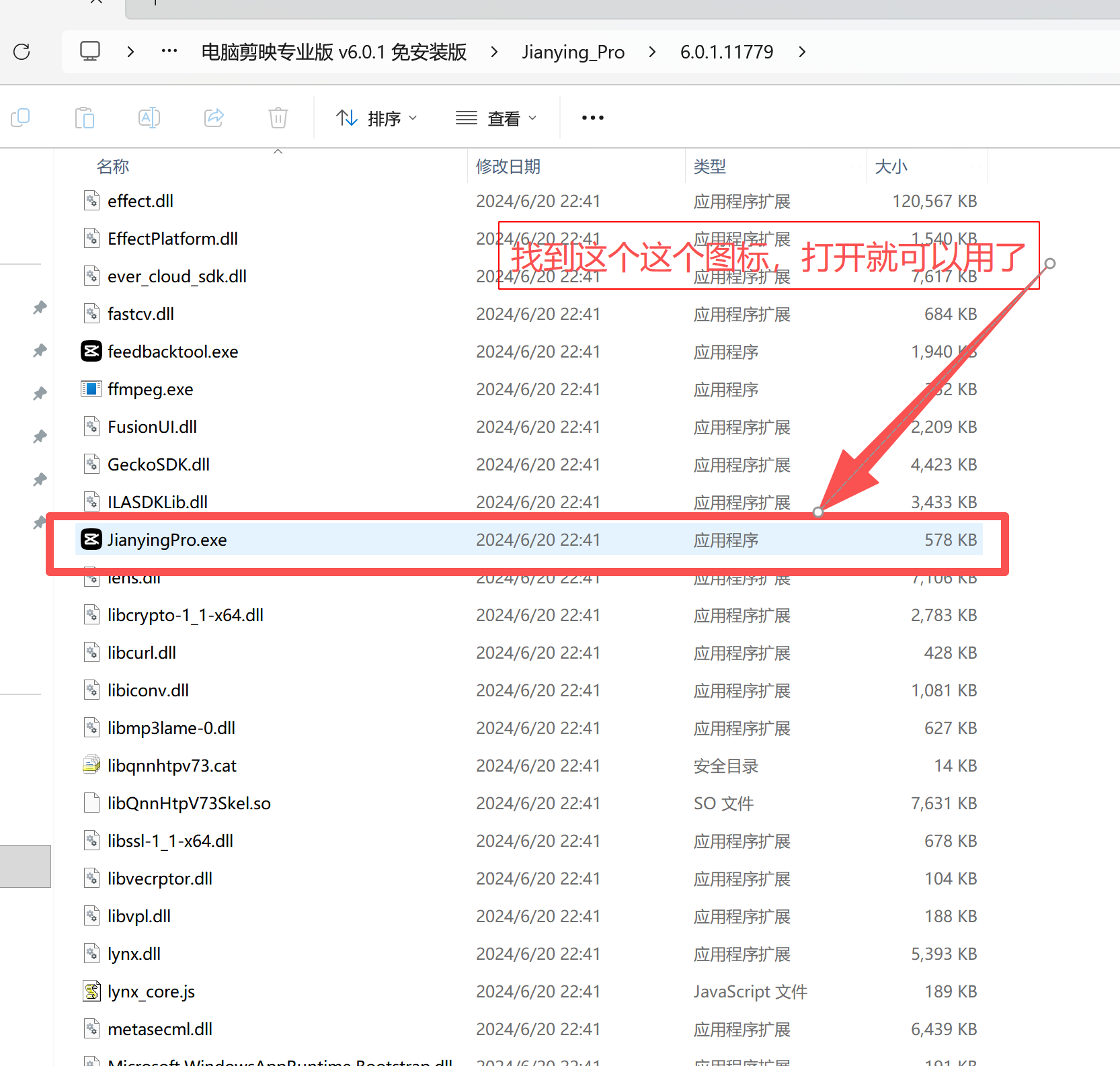Image resolution: width=1120 pixels, height=1066 pixels.
Task: Select the file name ever_cloud_sdk.dll
Action: point(177,277)
